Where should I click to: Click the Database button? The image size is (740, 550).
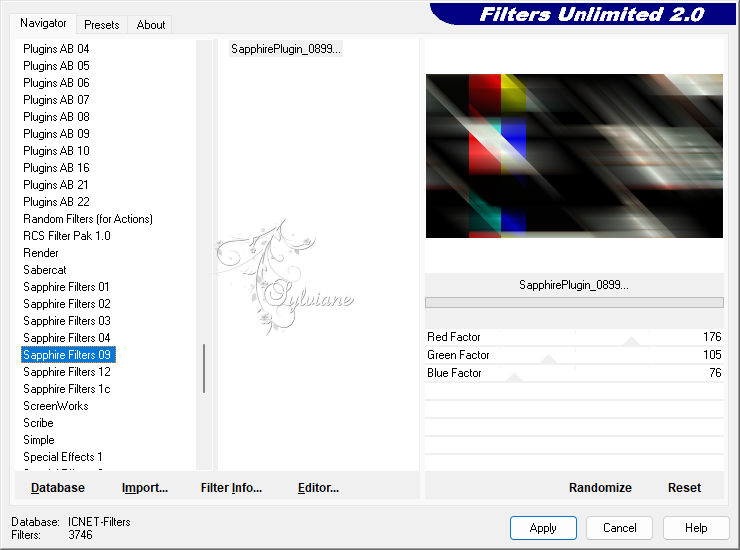pyautogui.click(x=58, y=488)
